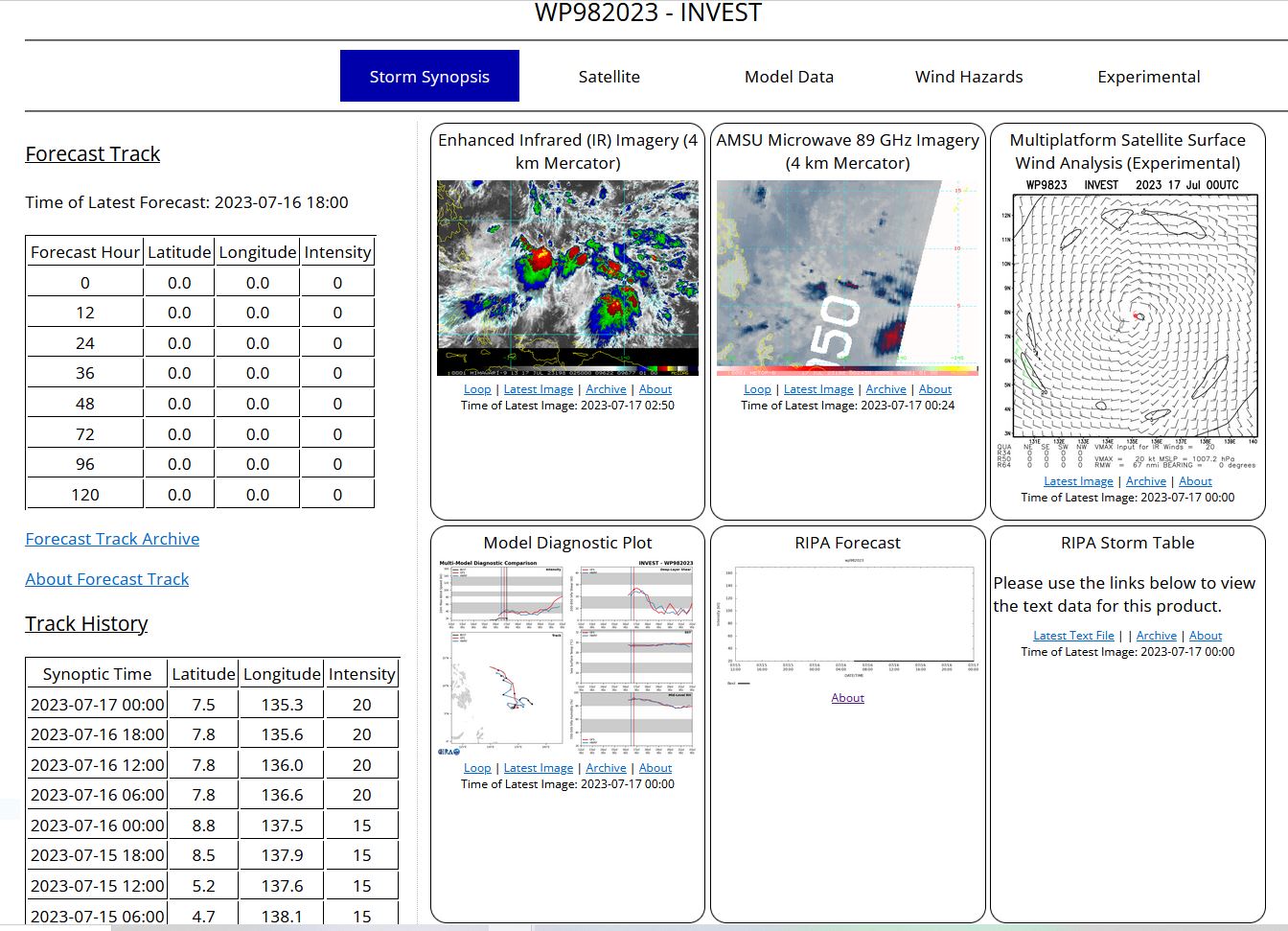1288x931 pixels.
Task: Open About link in RIPA Storm Table
Action: coord(1206,636)
